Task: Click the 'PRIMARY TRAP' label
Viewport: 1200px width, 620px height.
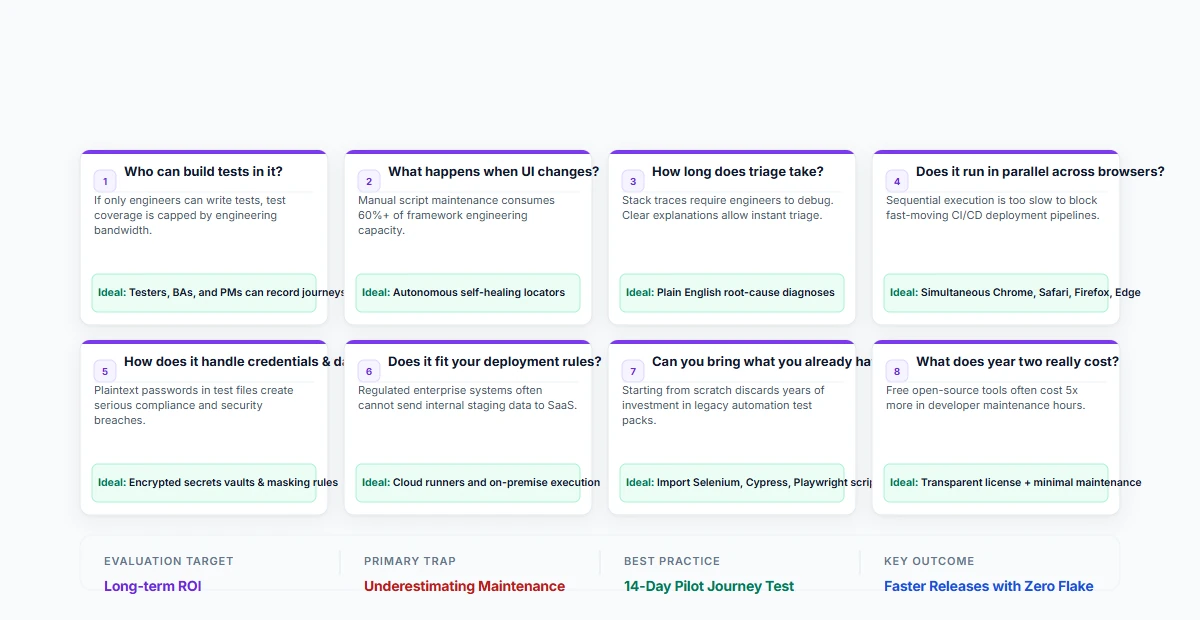Action: 410,562
